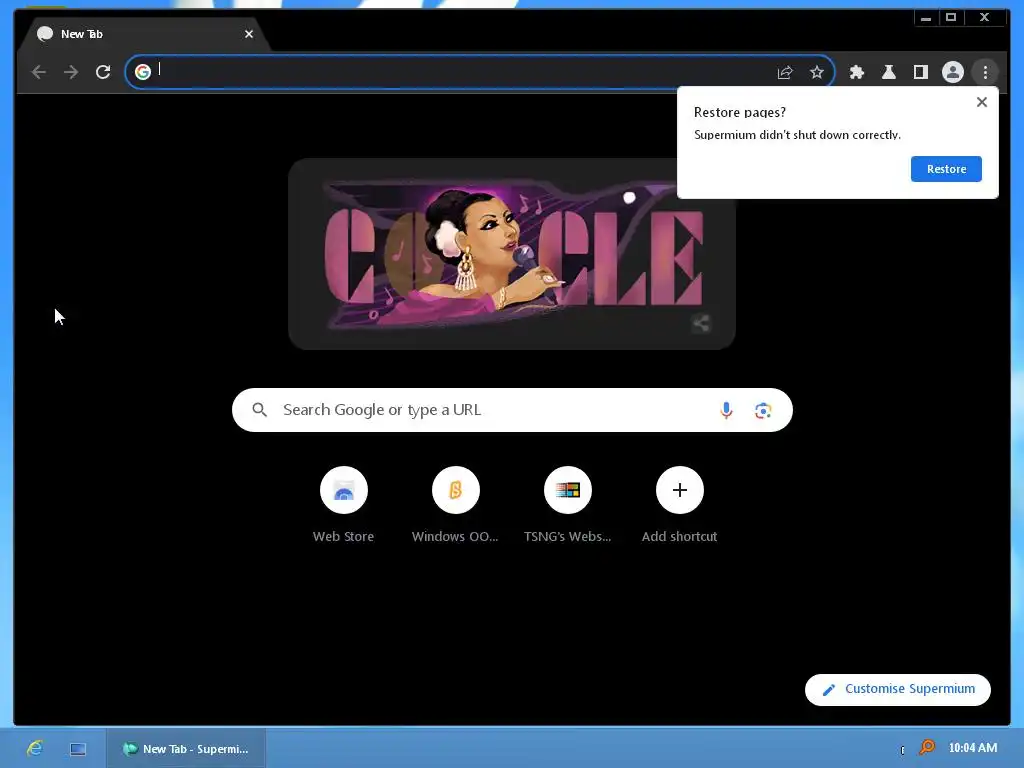Show the side panel
Viewport: 1024px width, 768px height.
921,72
